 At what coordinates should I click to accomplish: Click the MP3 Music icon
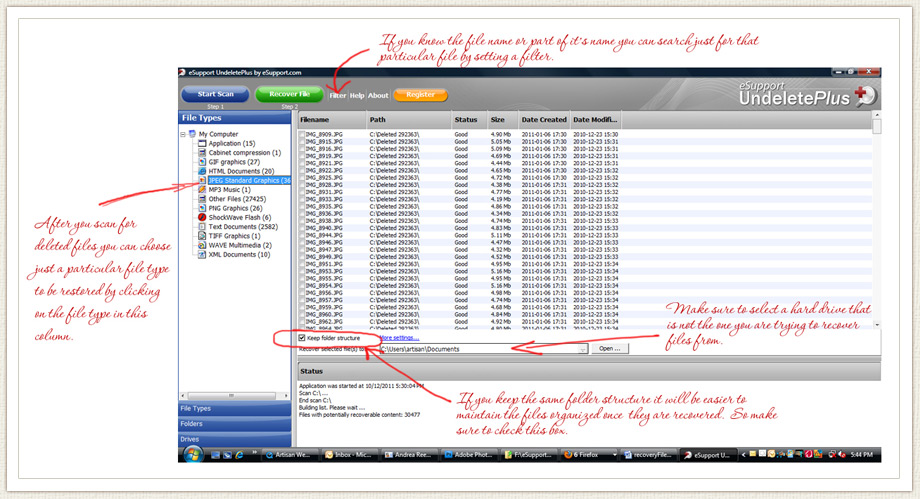[x=202, y=190]
